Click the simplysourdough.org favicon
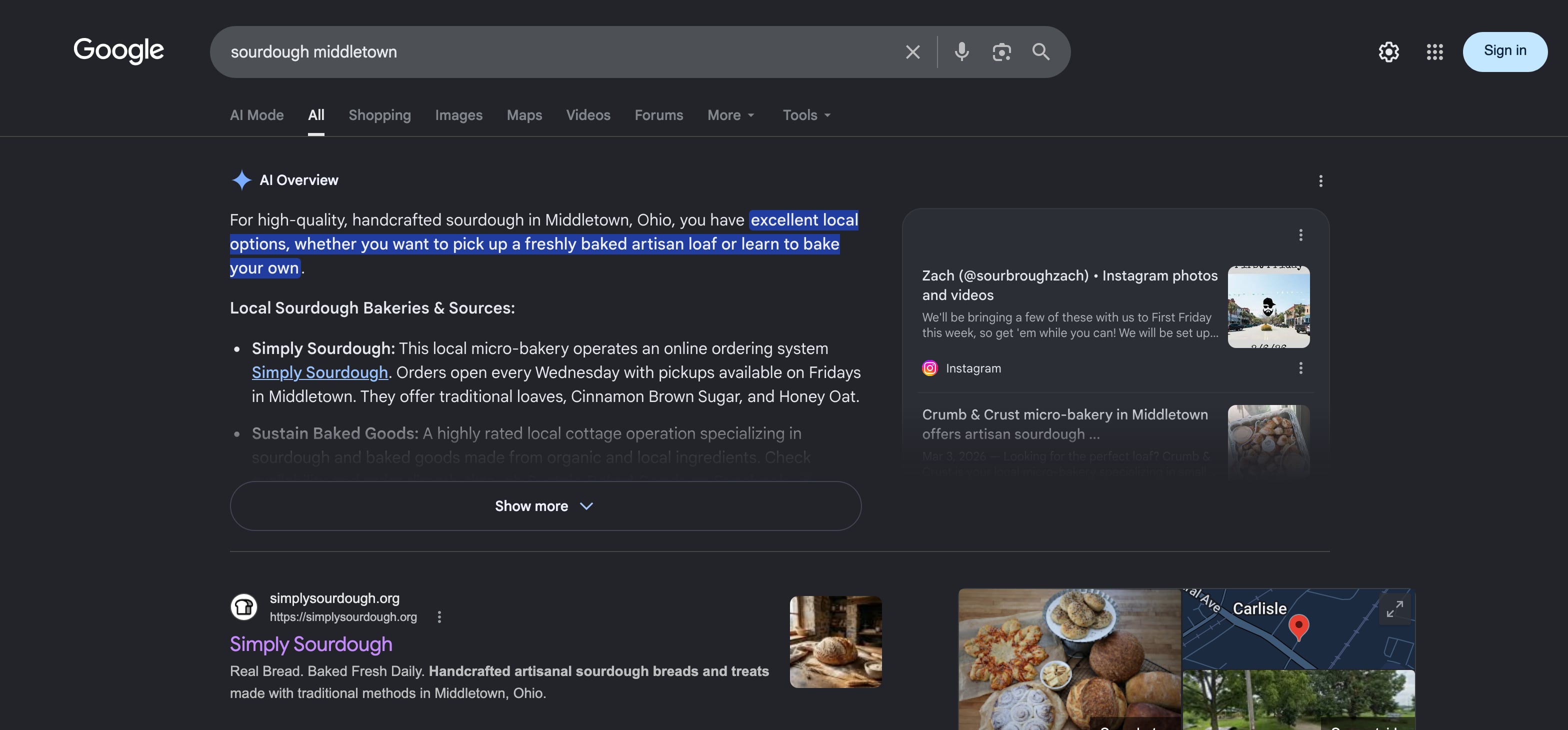Viewport: 1568px width, 730px height. 243,606
